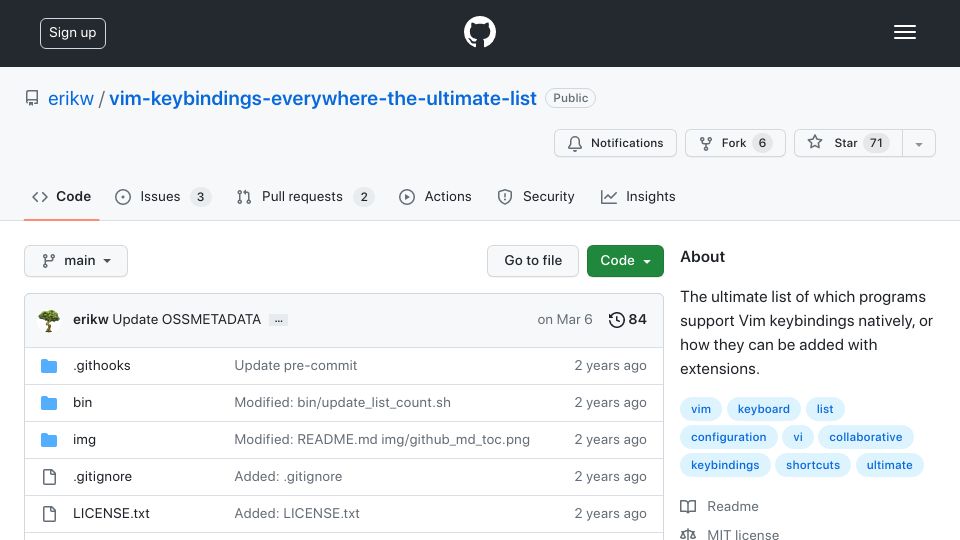The height and width of the screenshot is (540, 960).
Task: Click erikw's tree avatar image
Action: [49, 320]
